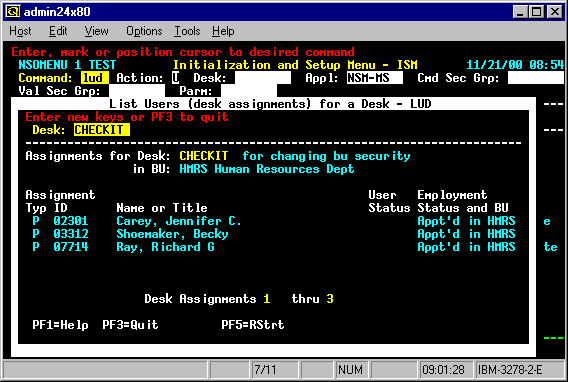Open the Host menu
Screen dimensions: 568x382
(x=20, y=31)
